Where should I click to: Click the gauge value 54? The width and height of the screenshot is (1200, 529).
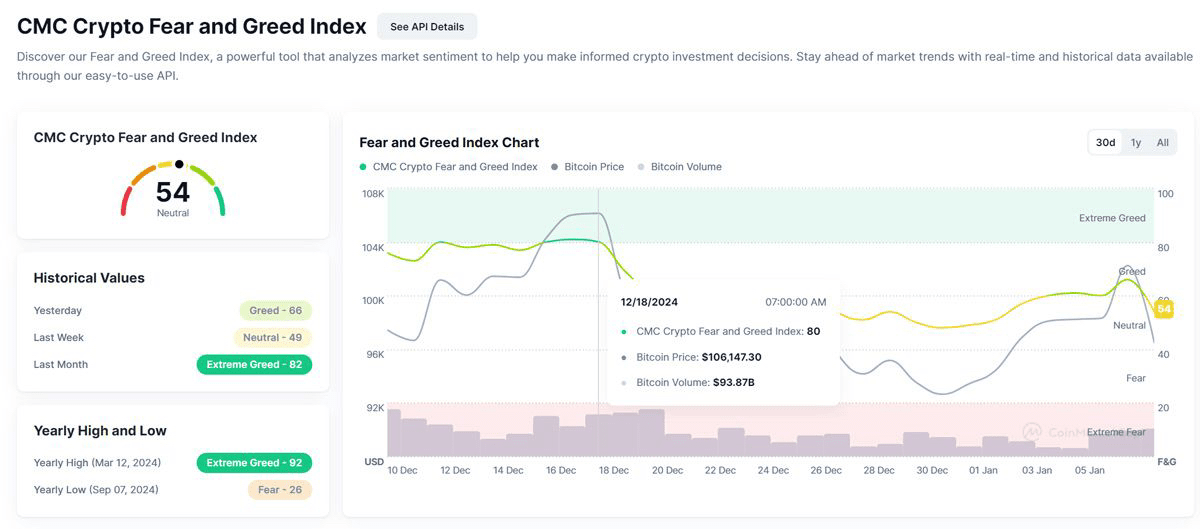[173, 192]
